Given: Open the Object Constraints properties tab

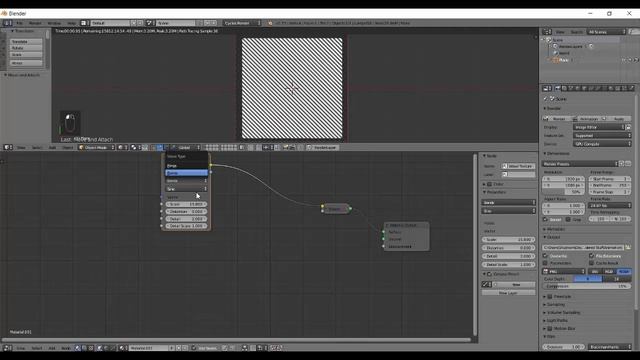Looking at the screenshot, I should pos(591,88).
